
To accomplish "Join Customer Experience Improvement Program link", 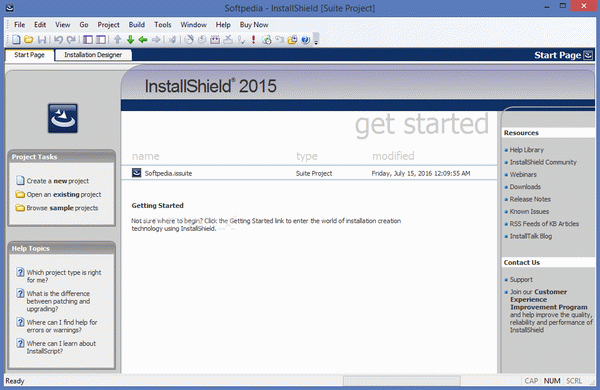I will coord(548,299).
